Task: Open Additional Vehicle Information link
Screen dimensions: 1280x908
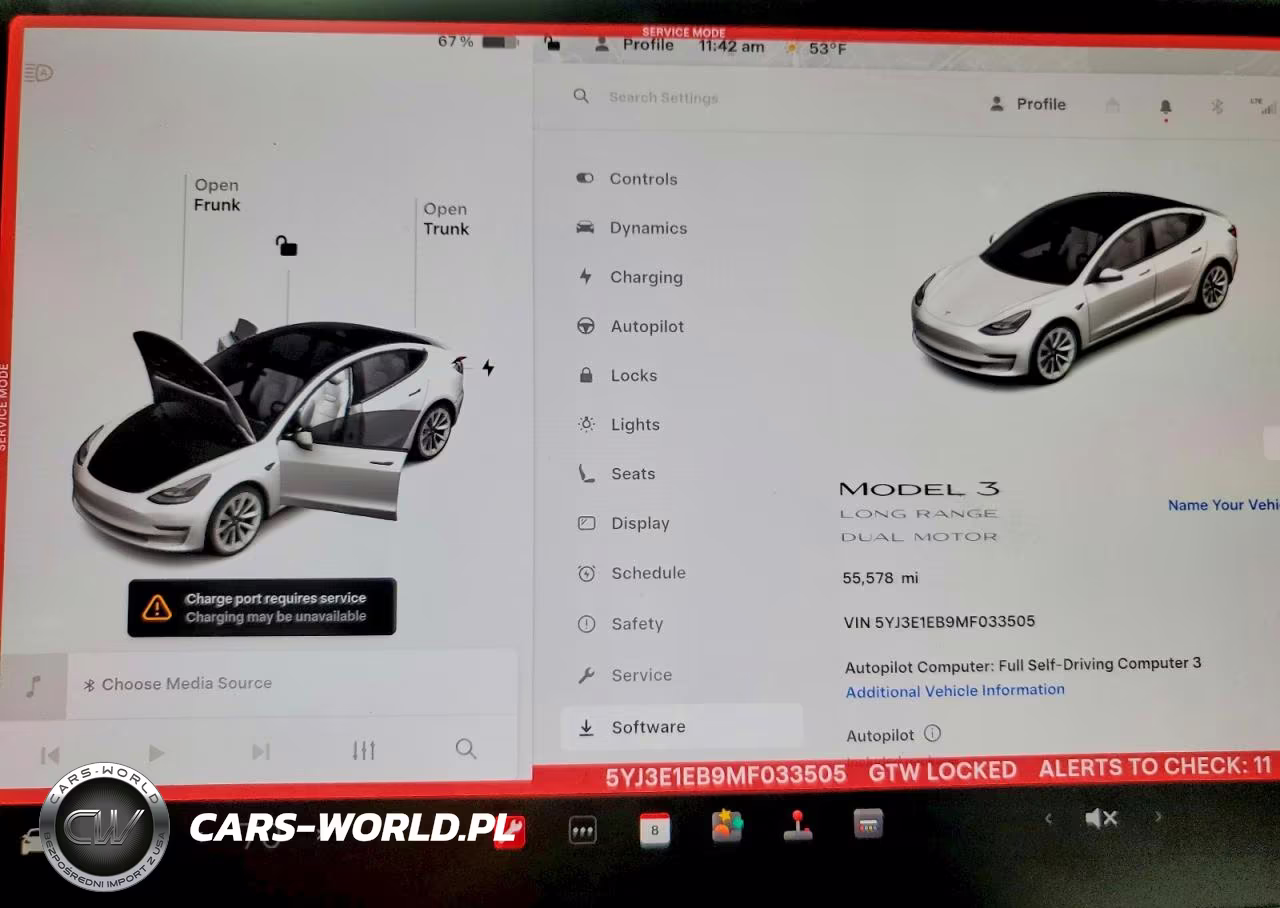Action: point(955,691)
